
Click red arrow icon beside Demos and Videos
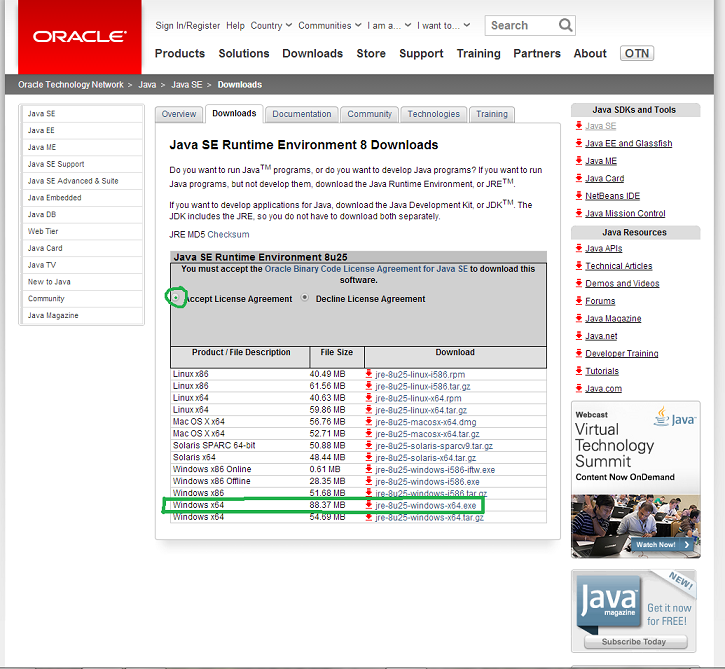(x=578, y=283)
